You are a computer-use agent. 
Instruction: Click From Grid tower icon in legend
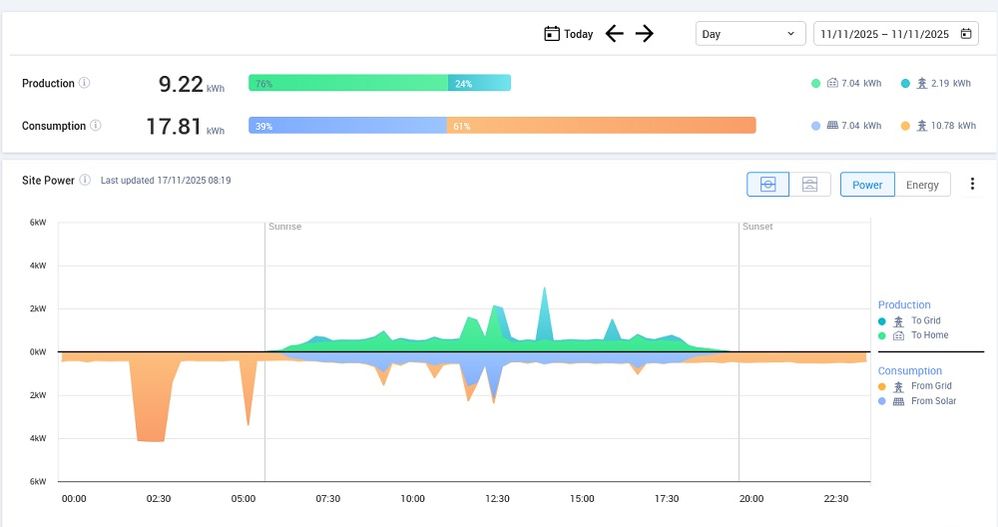click(x=898, y=387)
